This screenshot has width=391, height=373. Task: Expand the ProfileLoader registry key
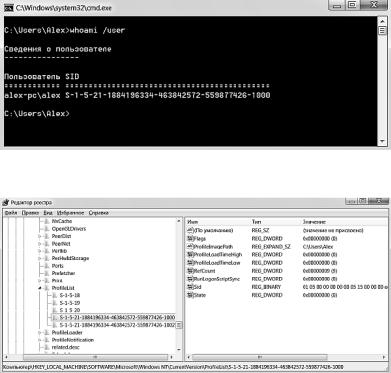click(40, 333)
